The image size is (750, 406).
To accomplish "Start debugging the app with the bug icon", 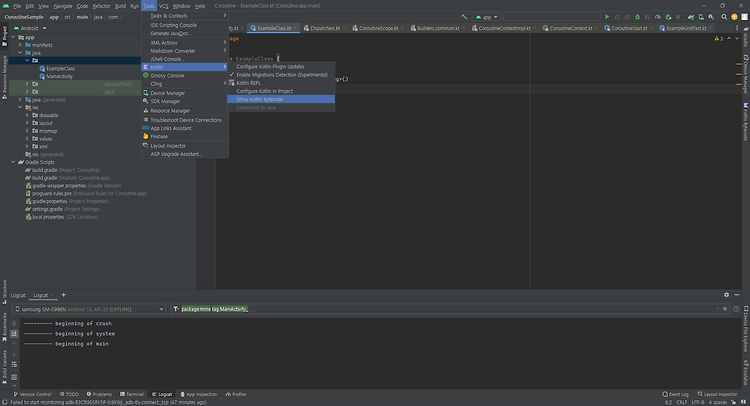I will 637,17.
